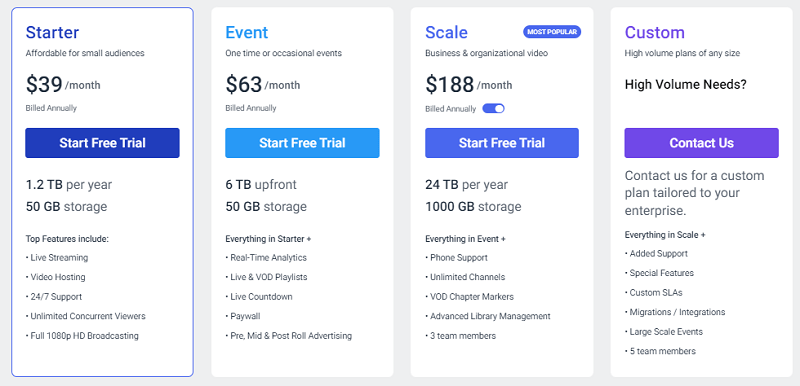This screenshot has height=386, width=800.
Task: Select the Scale plan heading
Action: coord(446,33)
